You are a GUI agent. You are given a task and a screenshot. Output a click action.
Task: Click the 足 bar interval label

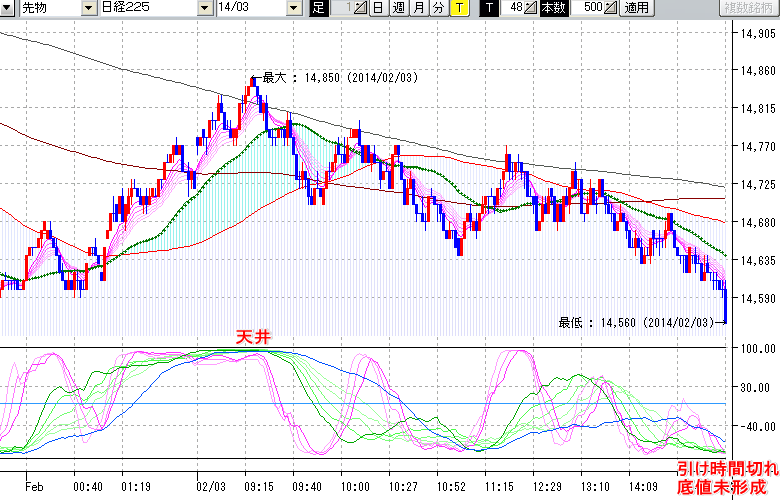[318, 8]
